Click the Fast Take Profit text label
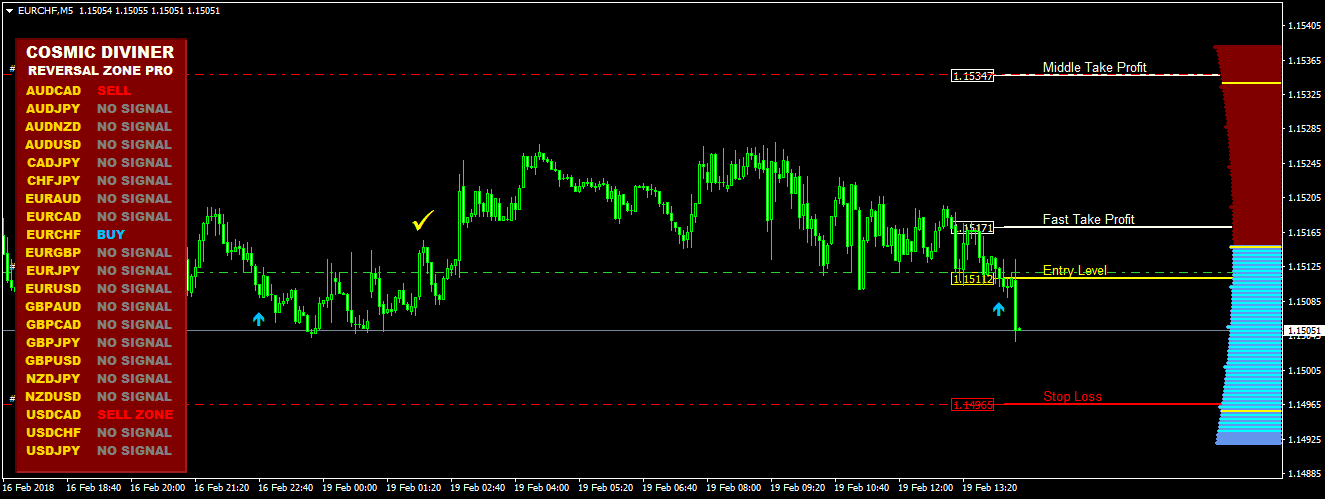Viewport: 1325px width, 499px height. [x=1088, y=219]
